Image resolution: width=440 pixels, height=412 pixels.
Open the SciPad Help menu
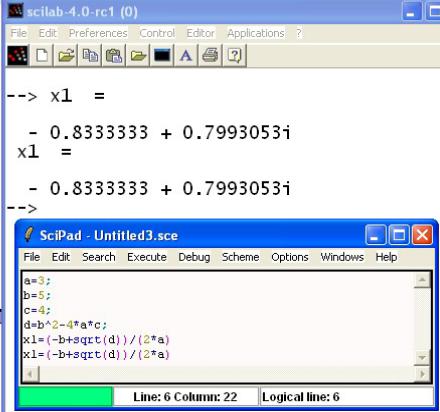pyautogui.click(x=386, y=257)
